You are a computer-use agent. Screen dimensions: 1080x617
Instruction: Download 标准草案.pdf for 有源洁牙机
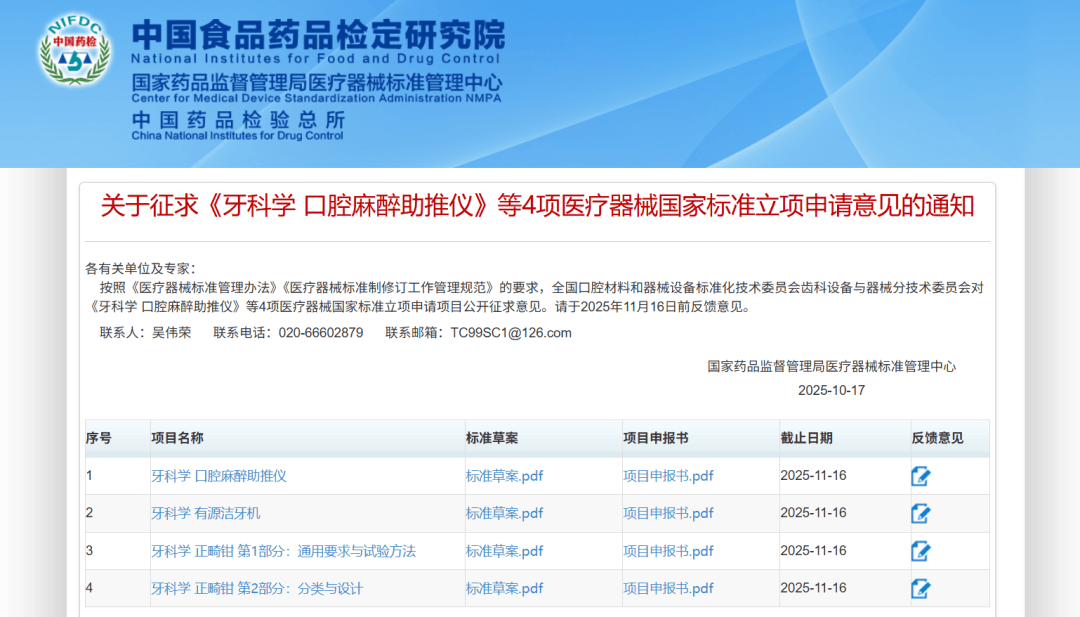(504, 513)
